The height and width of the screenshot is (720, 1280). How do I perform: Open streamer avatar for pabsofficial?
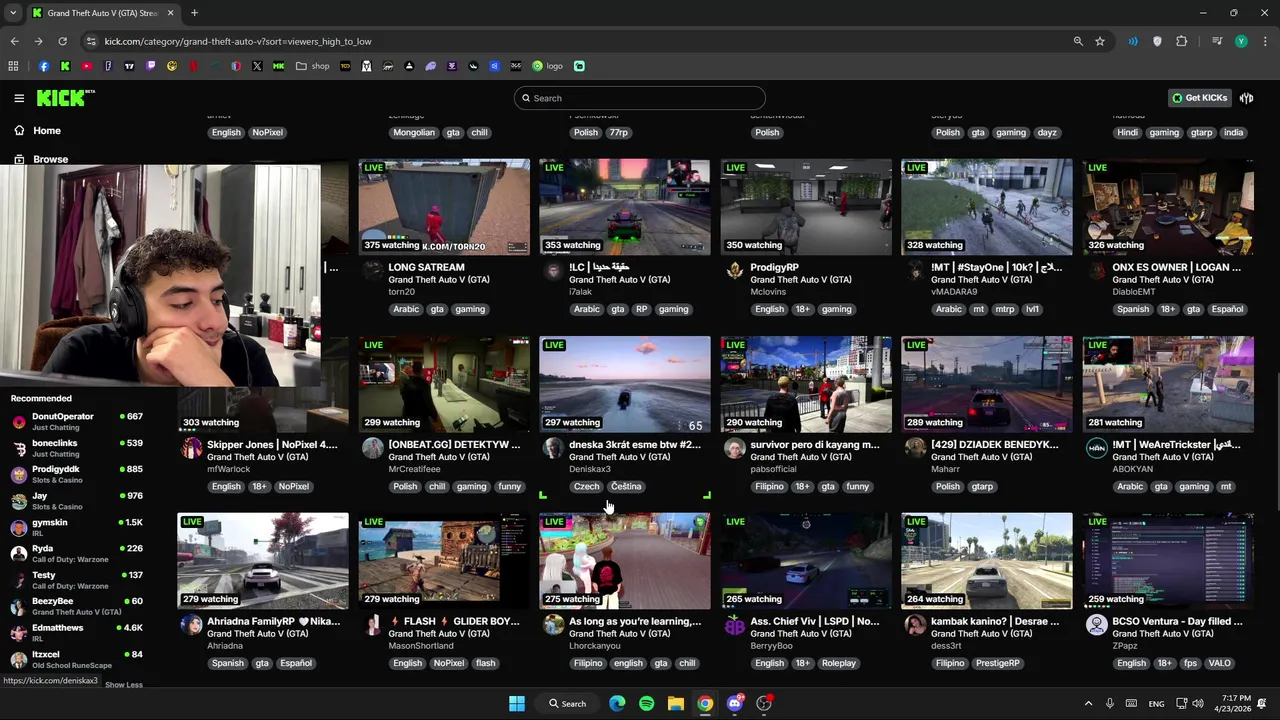735,448
